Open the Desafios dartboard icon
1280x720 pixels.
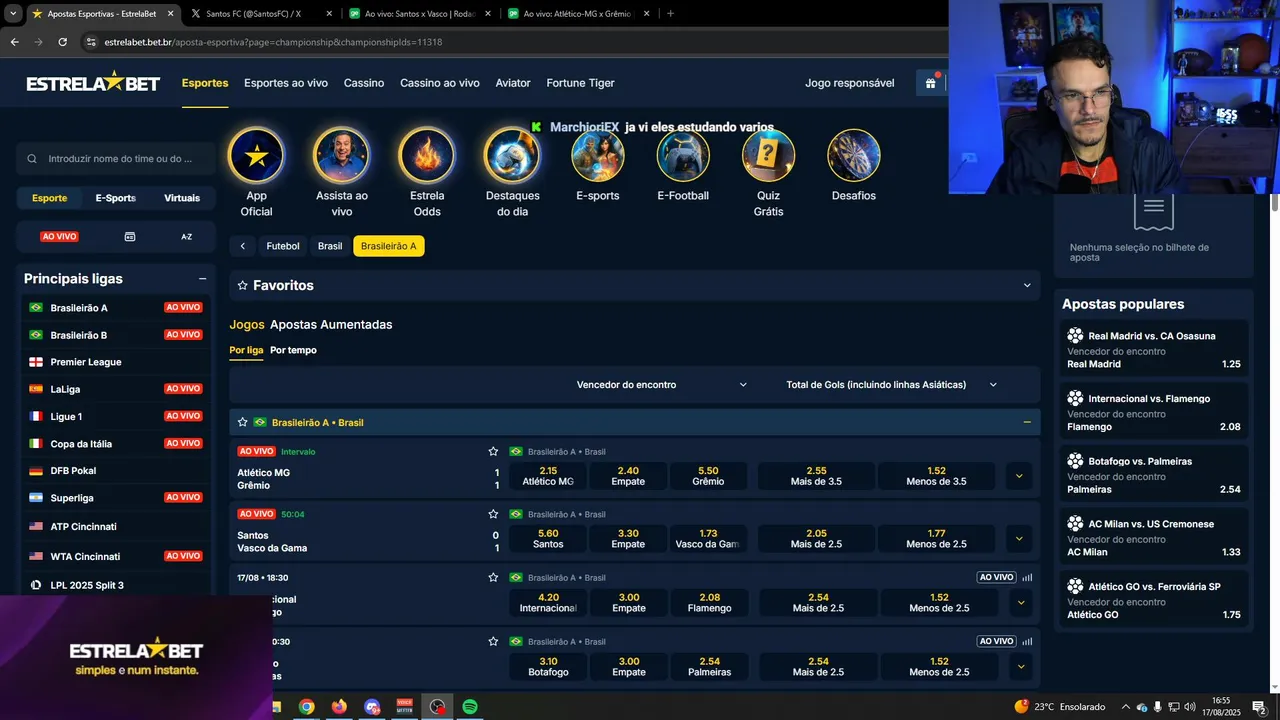click(854, 156)
